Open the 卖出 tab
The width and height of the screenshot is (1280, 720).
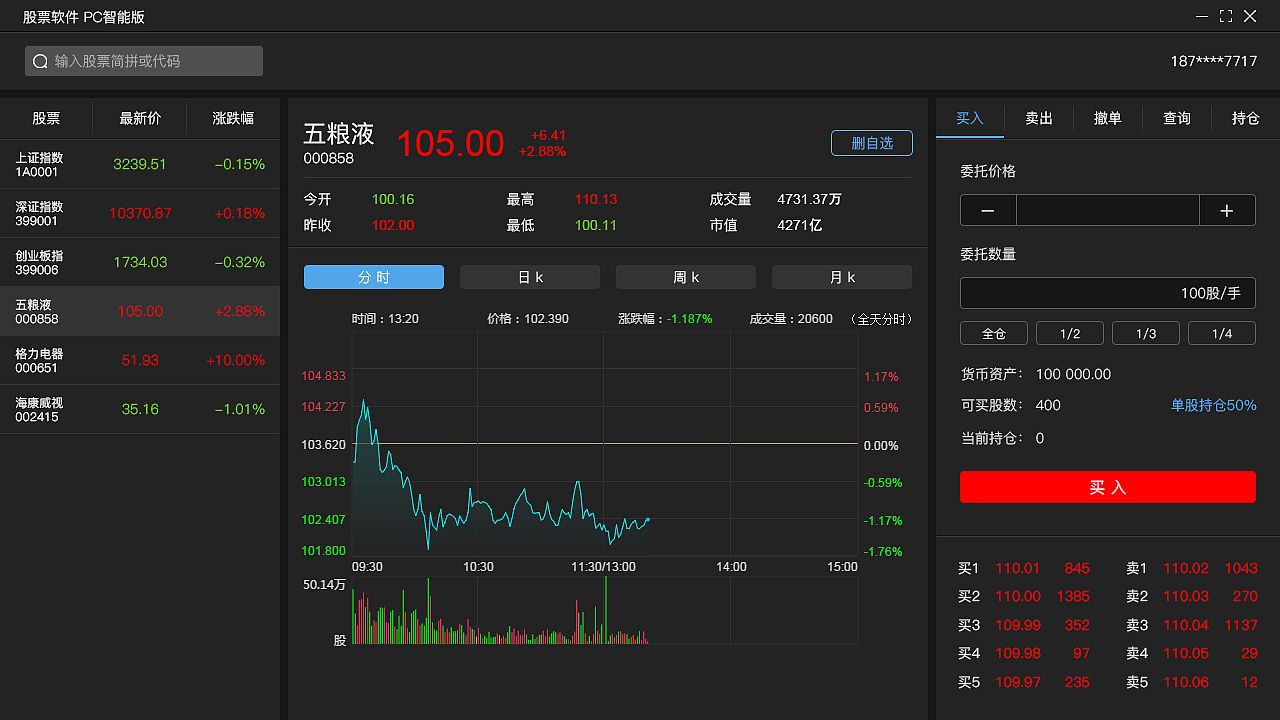click(1038, 118)
